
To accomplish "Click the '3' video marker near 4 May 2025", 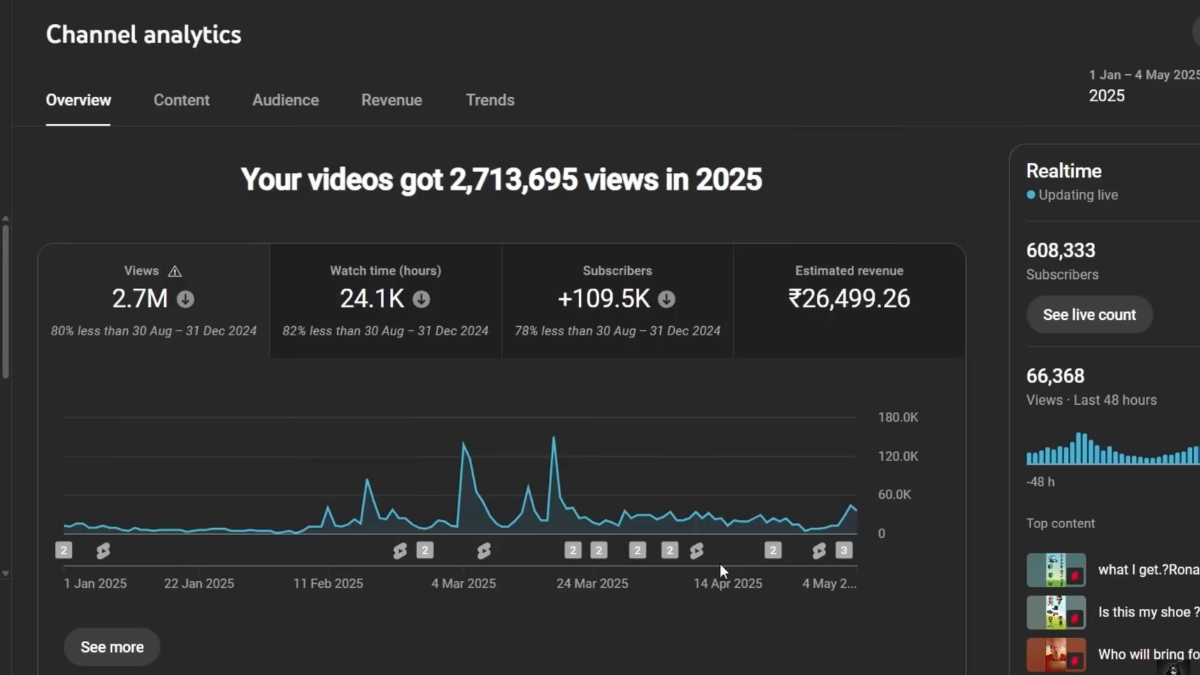I will point(843,550).
